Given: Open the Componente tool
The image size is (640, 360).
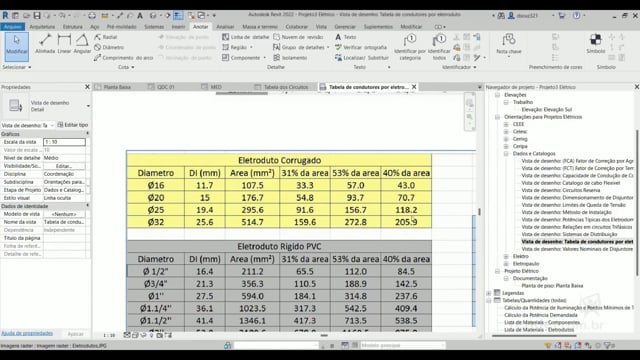Looking at the screenshot, I should [244, 58].
